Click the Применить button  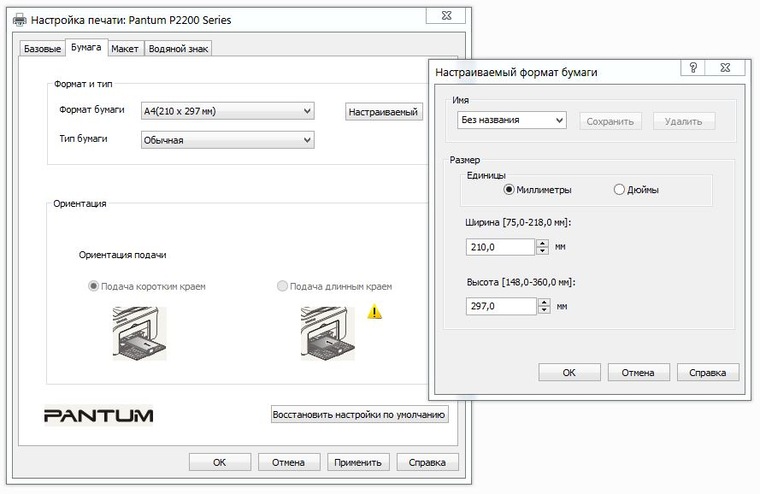click(358, 462)
